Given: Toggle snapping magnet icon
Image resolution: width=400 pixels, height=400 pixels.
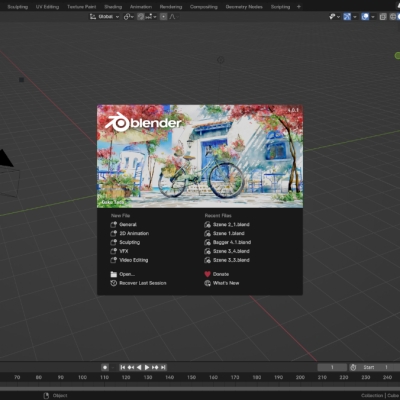Looking at the screenshot, I should (x=141, y=16).
